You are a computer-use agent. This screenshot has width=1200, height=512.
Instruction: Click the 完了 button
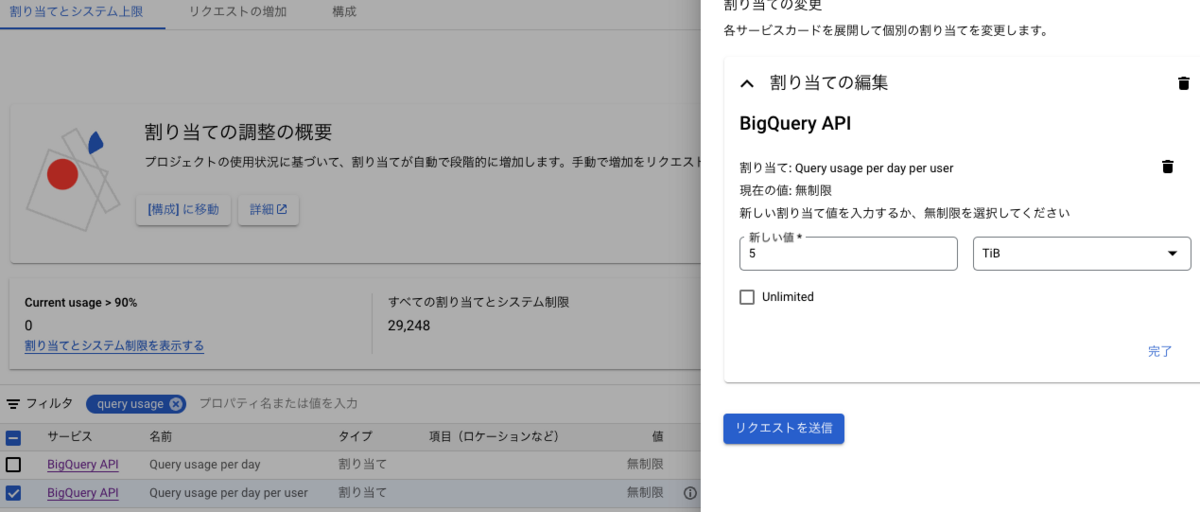pyautogui.click(x=1160, y=351)
